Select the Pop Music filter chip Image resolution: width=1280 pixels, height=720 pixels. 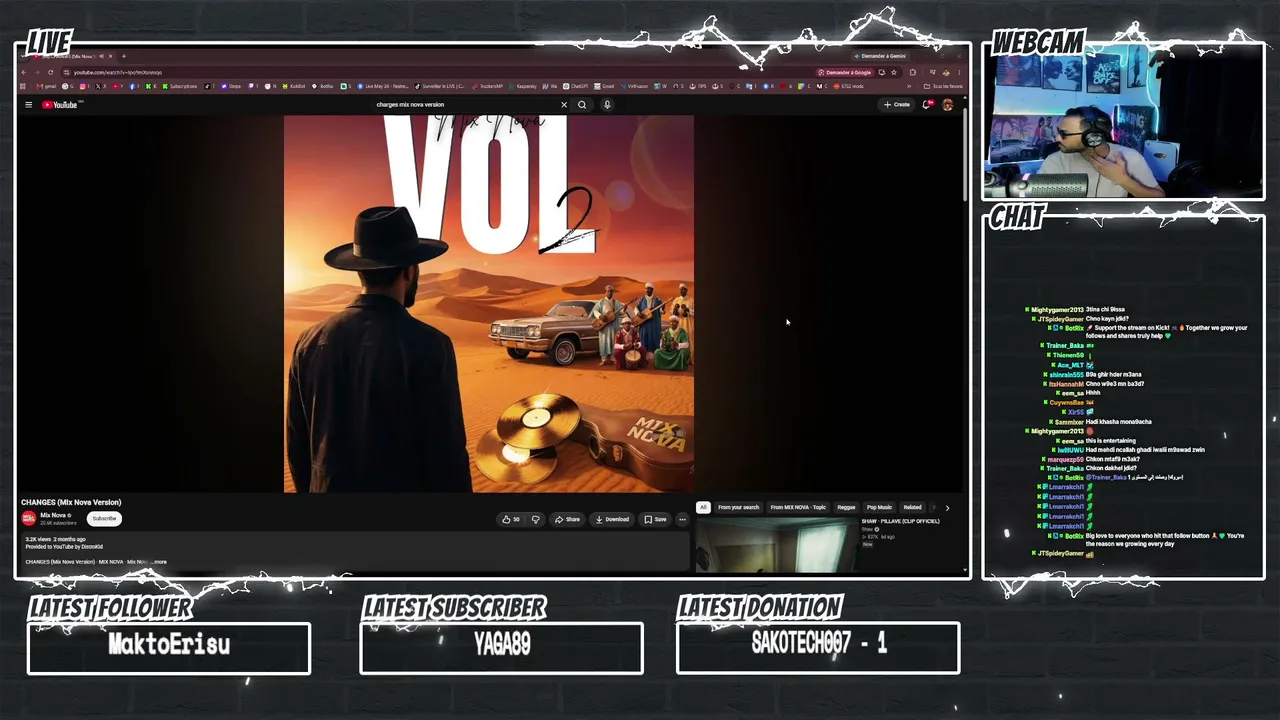click(879, 508)
